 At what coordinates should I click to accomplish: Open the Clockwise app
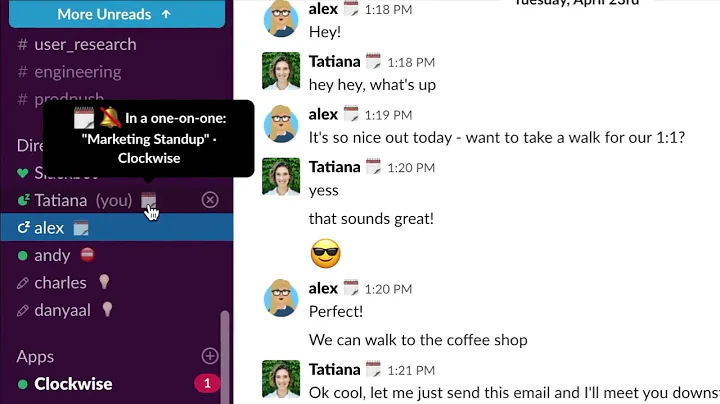click(x=73, y=384)
